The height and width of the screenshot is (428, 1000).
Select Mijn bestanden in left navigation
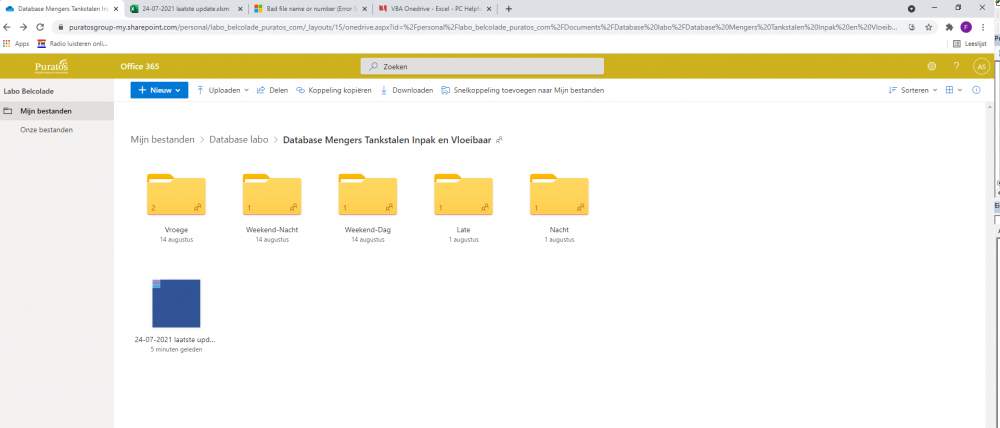[x=40, y=111]
